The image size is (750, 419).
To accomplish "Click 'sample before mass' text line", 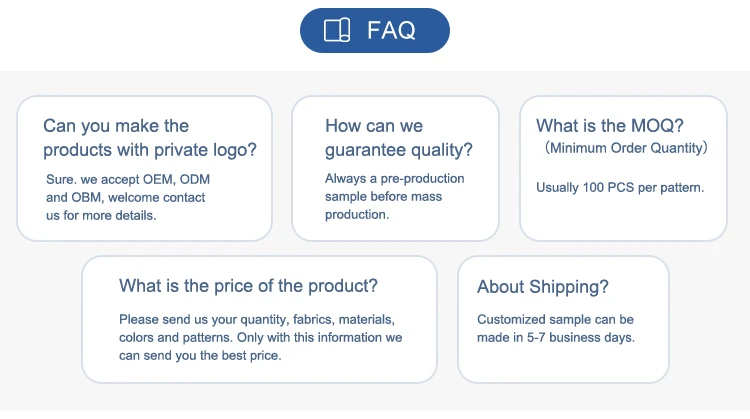I will click(383, 197).
